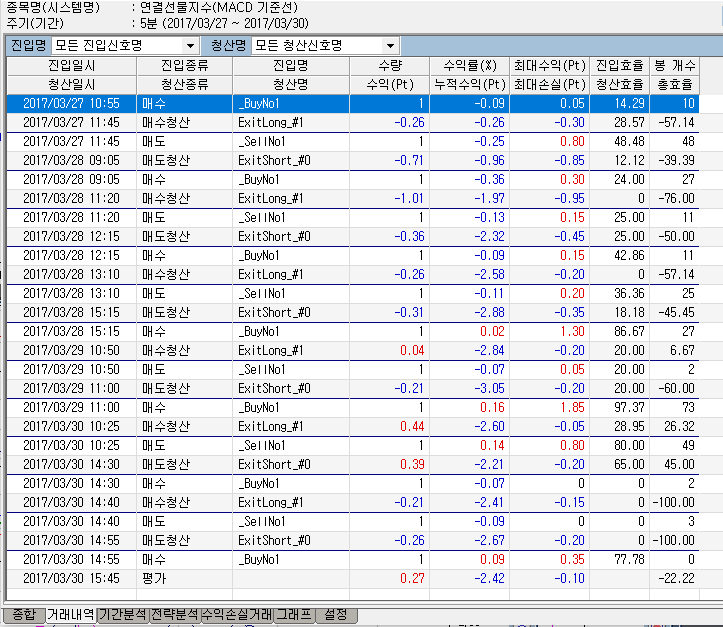Click the 평가 cell in last row
The image size is (723, 627).
click(x=184, y=579)
